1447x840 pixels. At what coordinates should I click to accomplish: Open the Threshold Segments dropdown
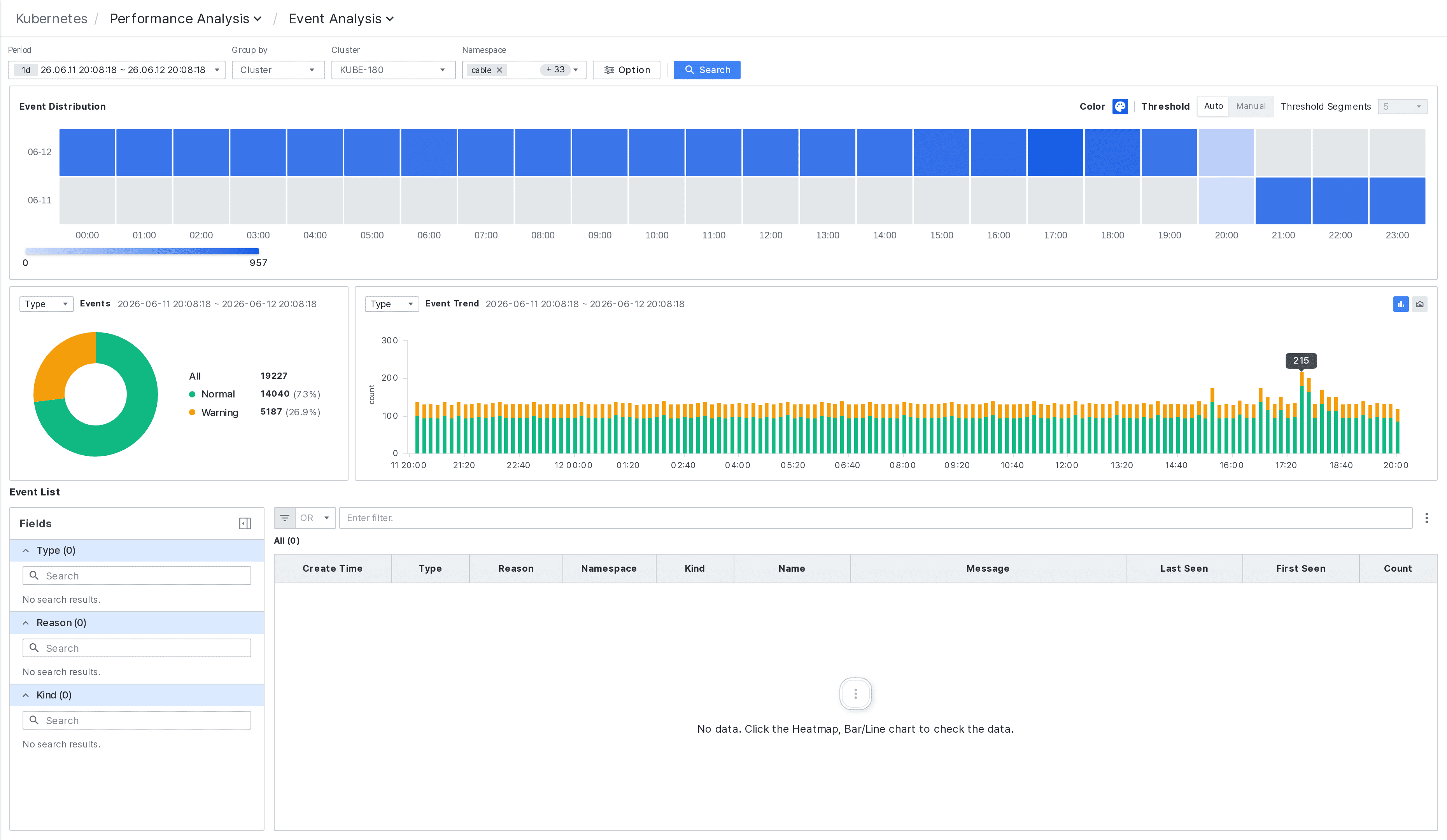point(1401,107)
